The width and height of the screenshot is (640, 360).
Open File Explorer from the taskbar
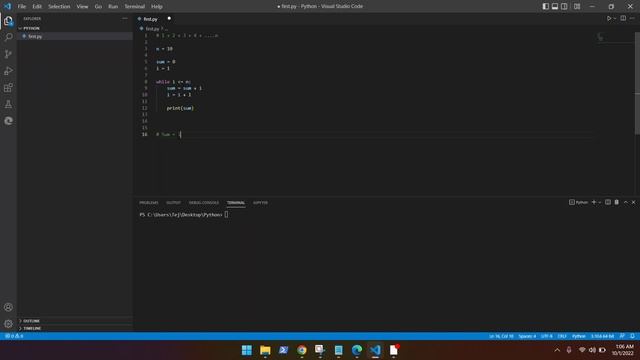(x=265, y=350)
